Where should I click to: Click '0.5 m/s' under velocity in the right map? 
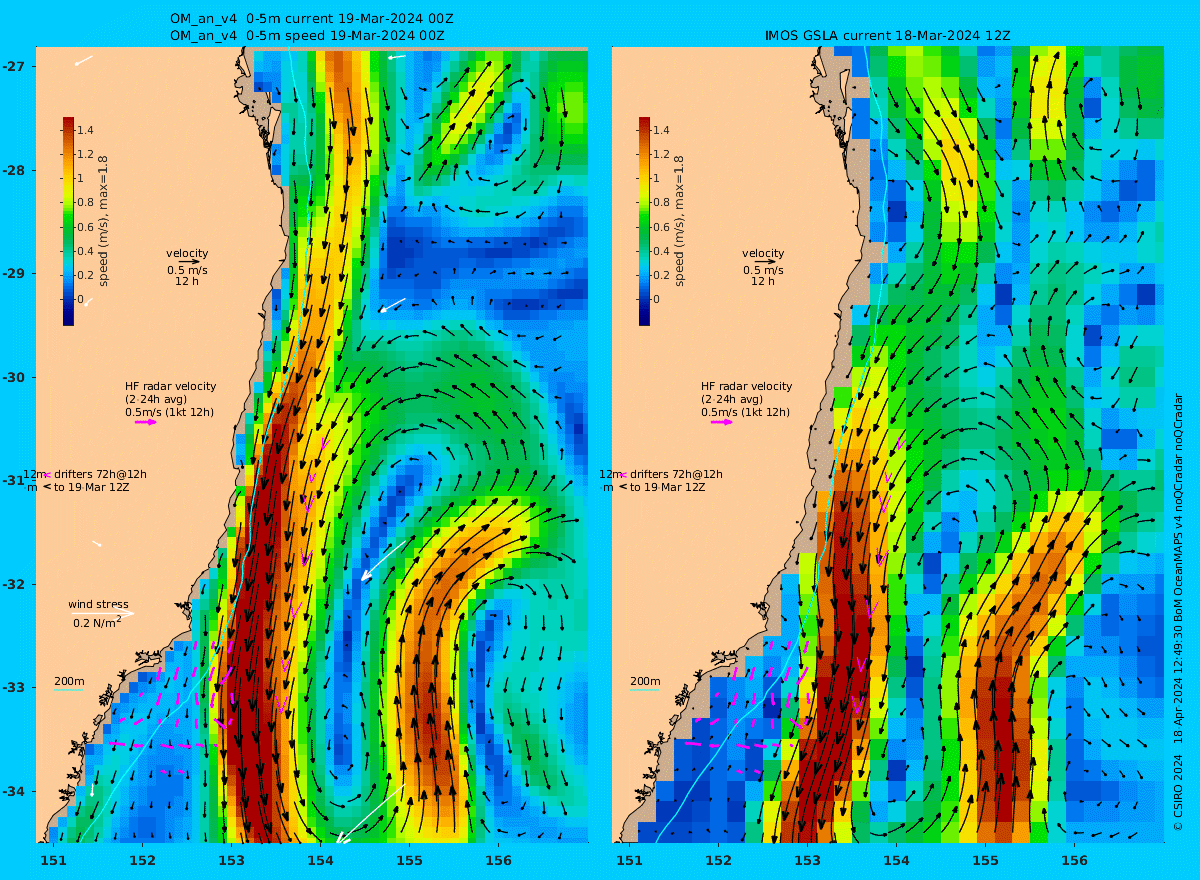click(x=763, y=270)
